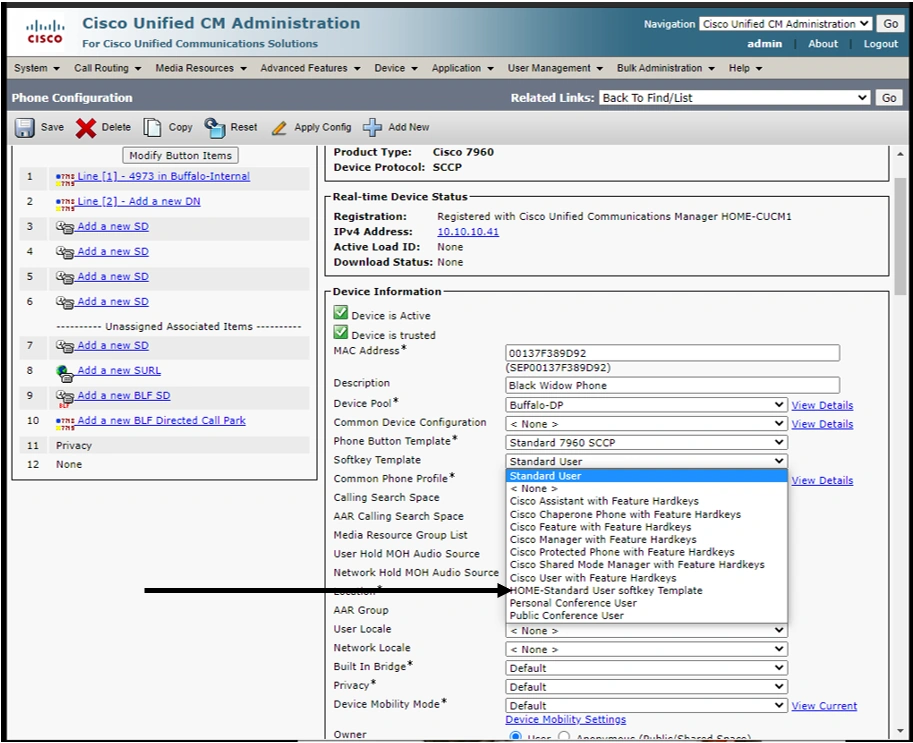Open the Device menu
913x743 pixels.
tap(396, 68)
